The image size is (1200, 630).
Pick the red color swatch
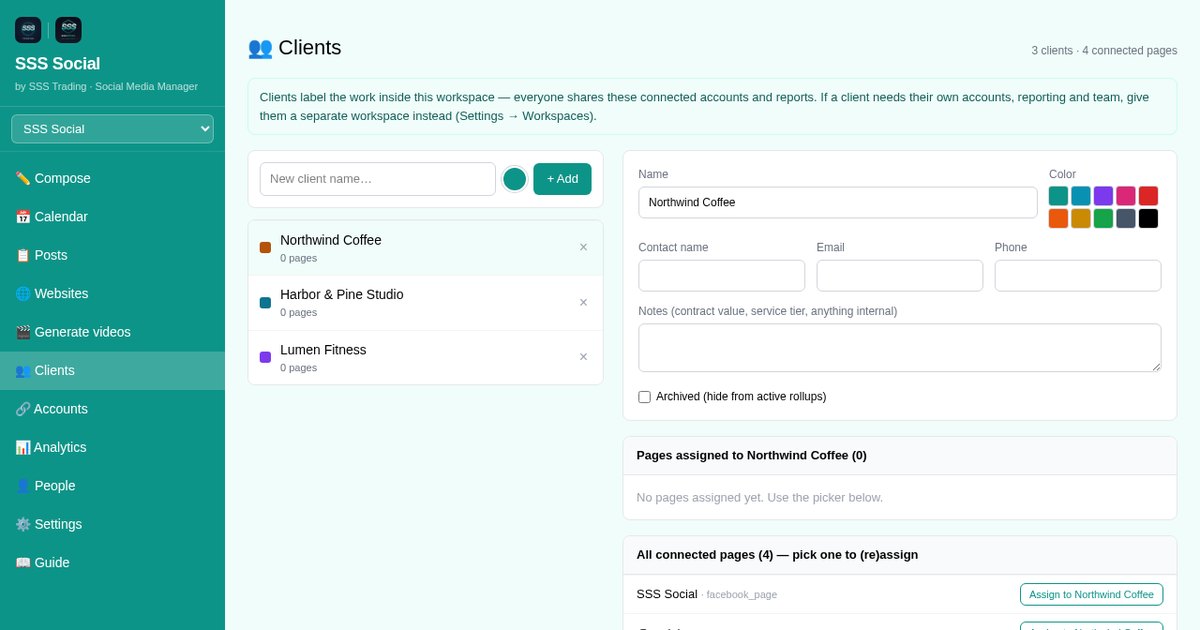[1148, 196]
